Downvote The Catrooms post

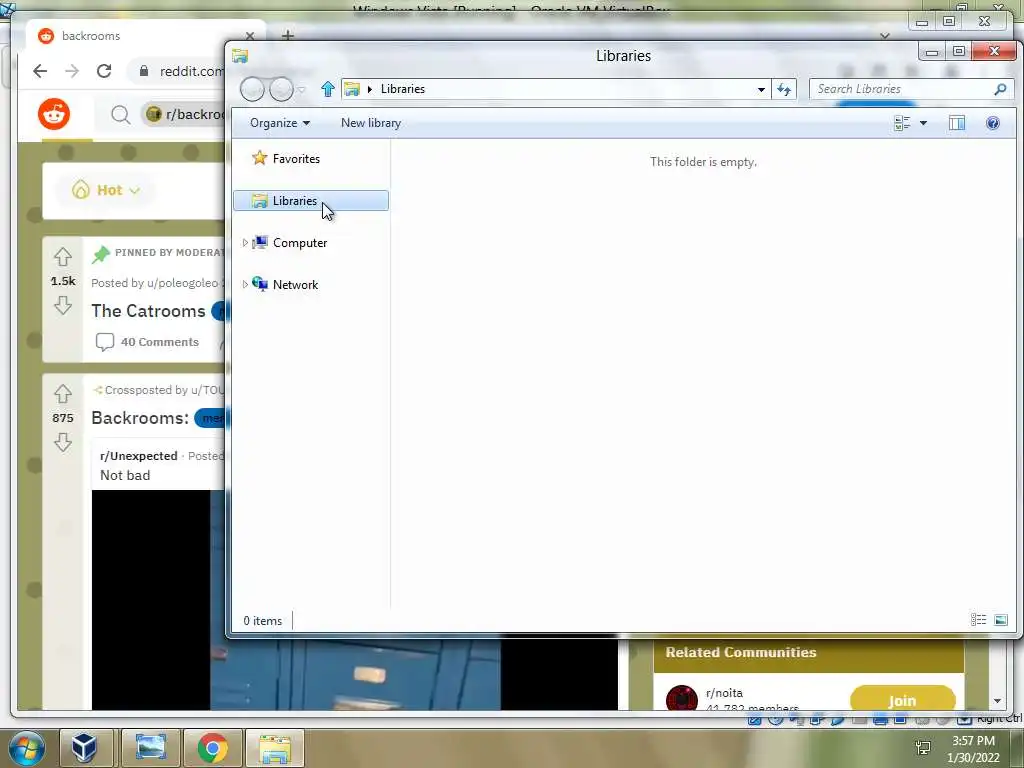(x=63, y=305)
